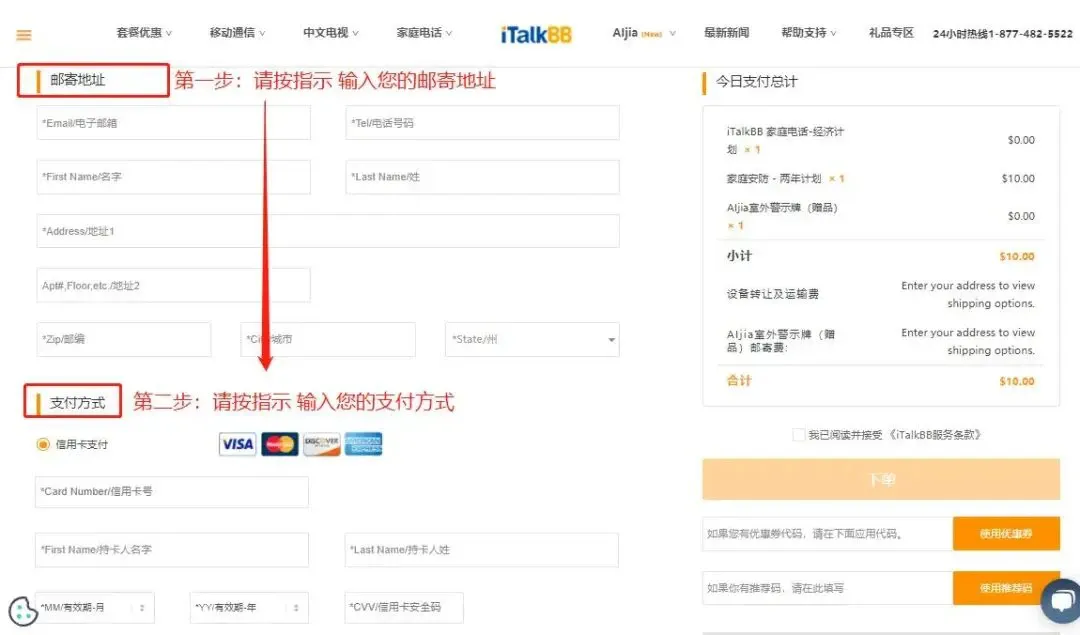Open the YY/有效期-年 year selector

click(x=249, y=607)
